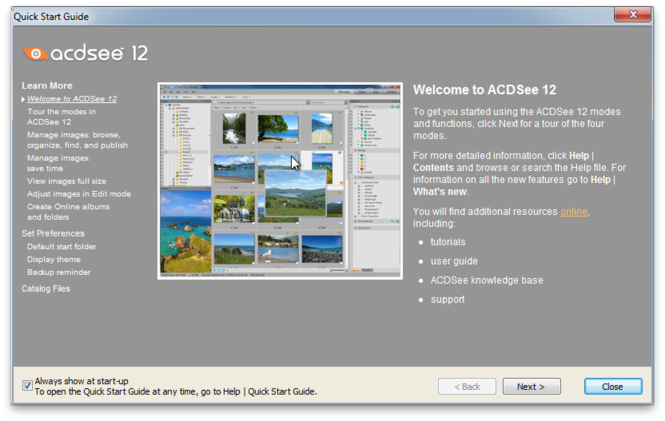
Task: Select Manage images: browse, organize, find, publish
Action: (x=77, y=140)
